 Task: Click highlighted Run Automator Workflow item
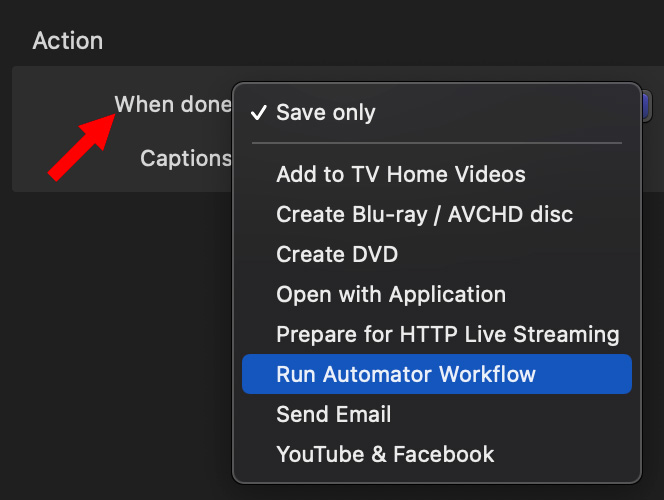437,374
